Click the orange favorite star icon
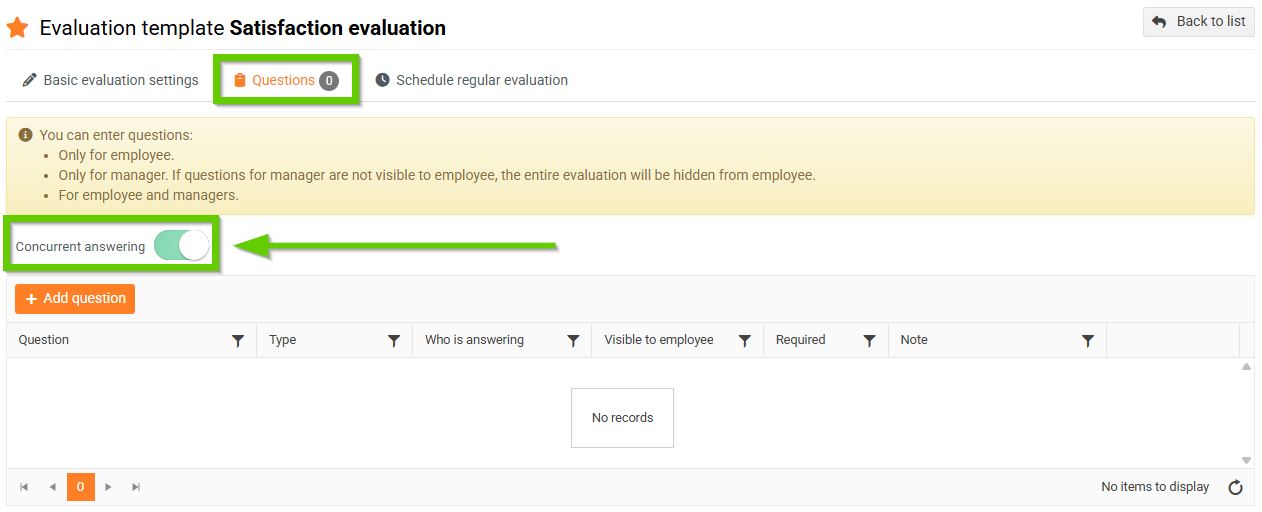The width and height of the screenshot is (1262, 512). pyautogui.click(x=17, y=28)
